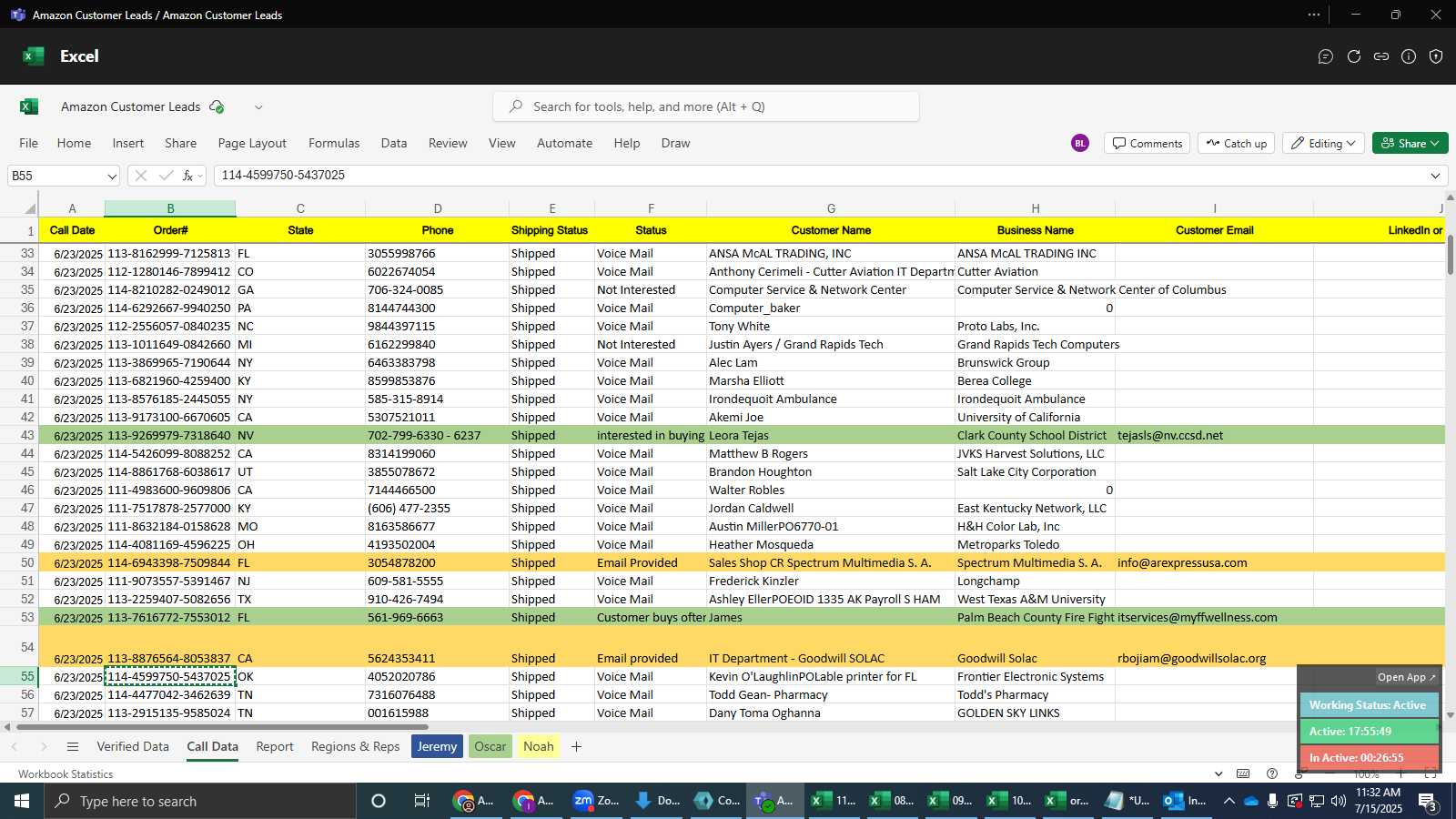1456x819 pixels.
Task: Click Open App on overlay widget
Action: point(1406,677)
